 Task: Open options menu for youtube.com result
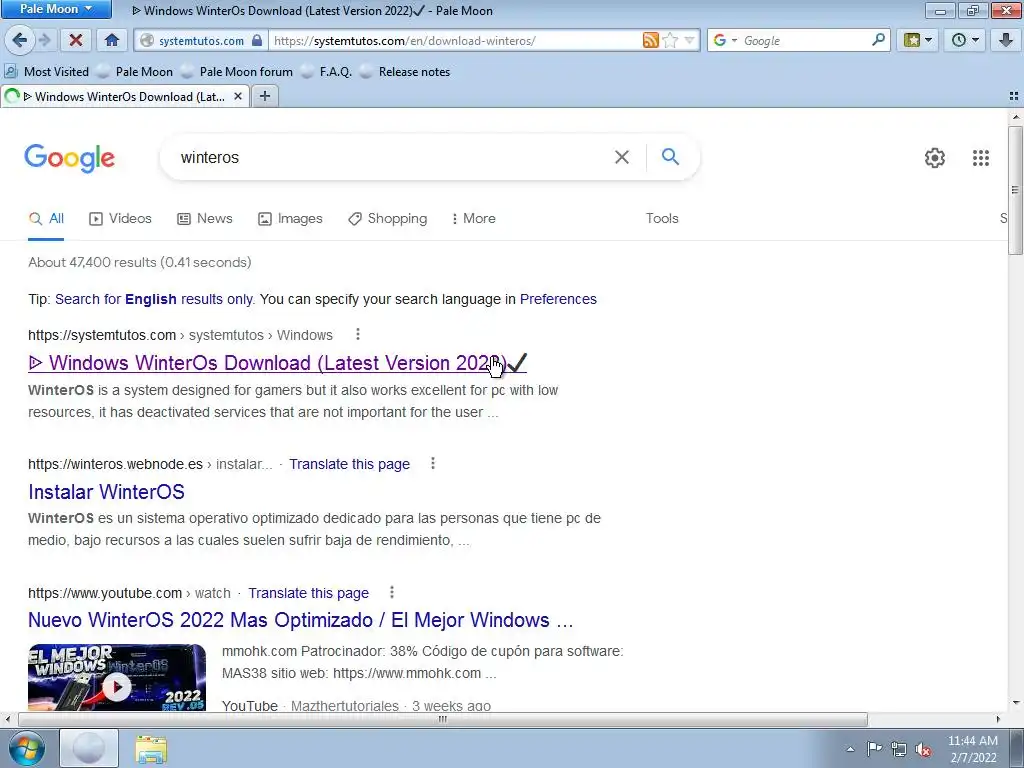tap(392, 592)
